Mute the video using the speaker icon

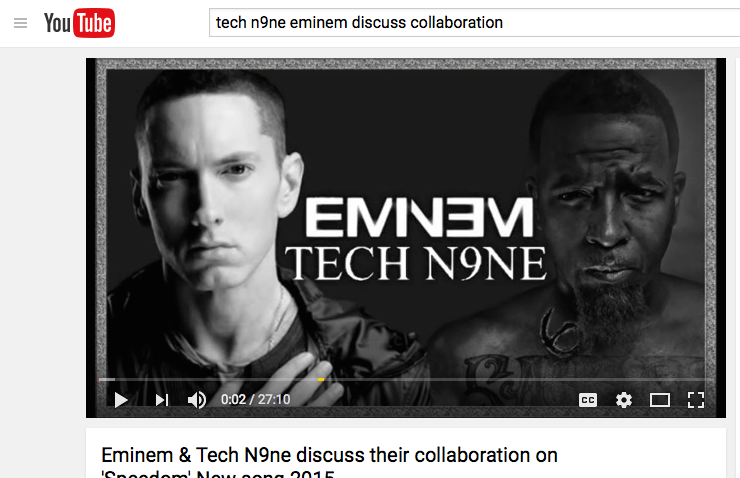pyautogui.click(x=196, y=400)
